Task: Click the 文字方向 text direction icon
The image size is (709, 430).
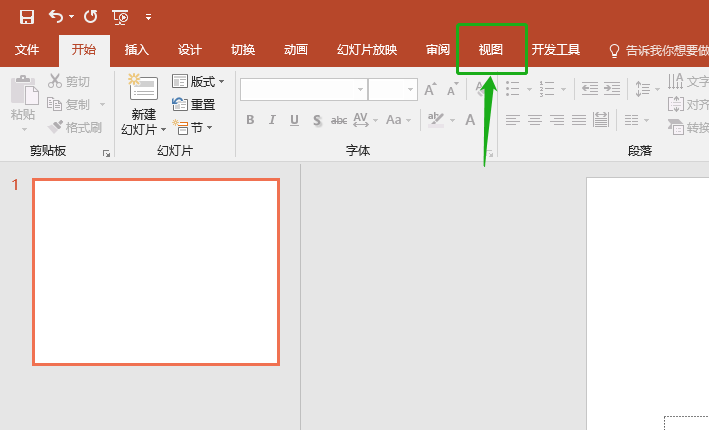Action: pos(676,81)
